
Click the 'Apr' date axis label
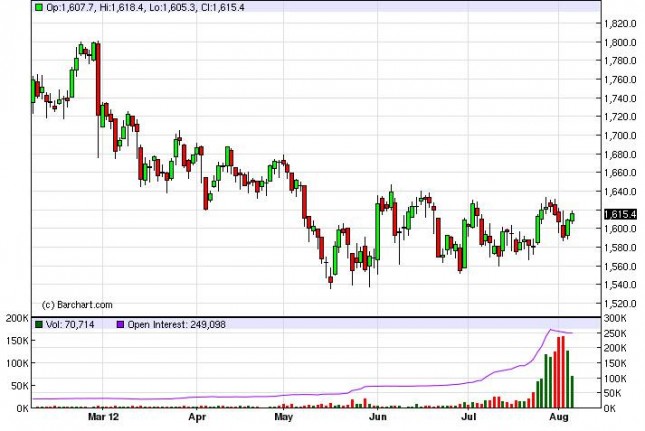point(197,417)
